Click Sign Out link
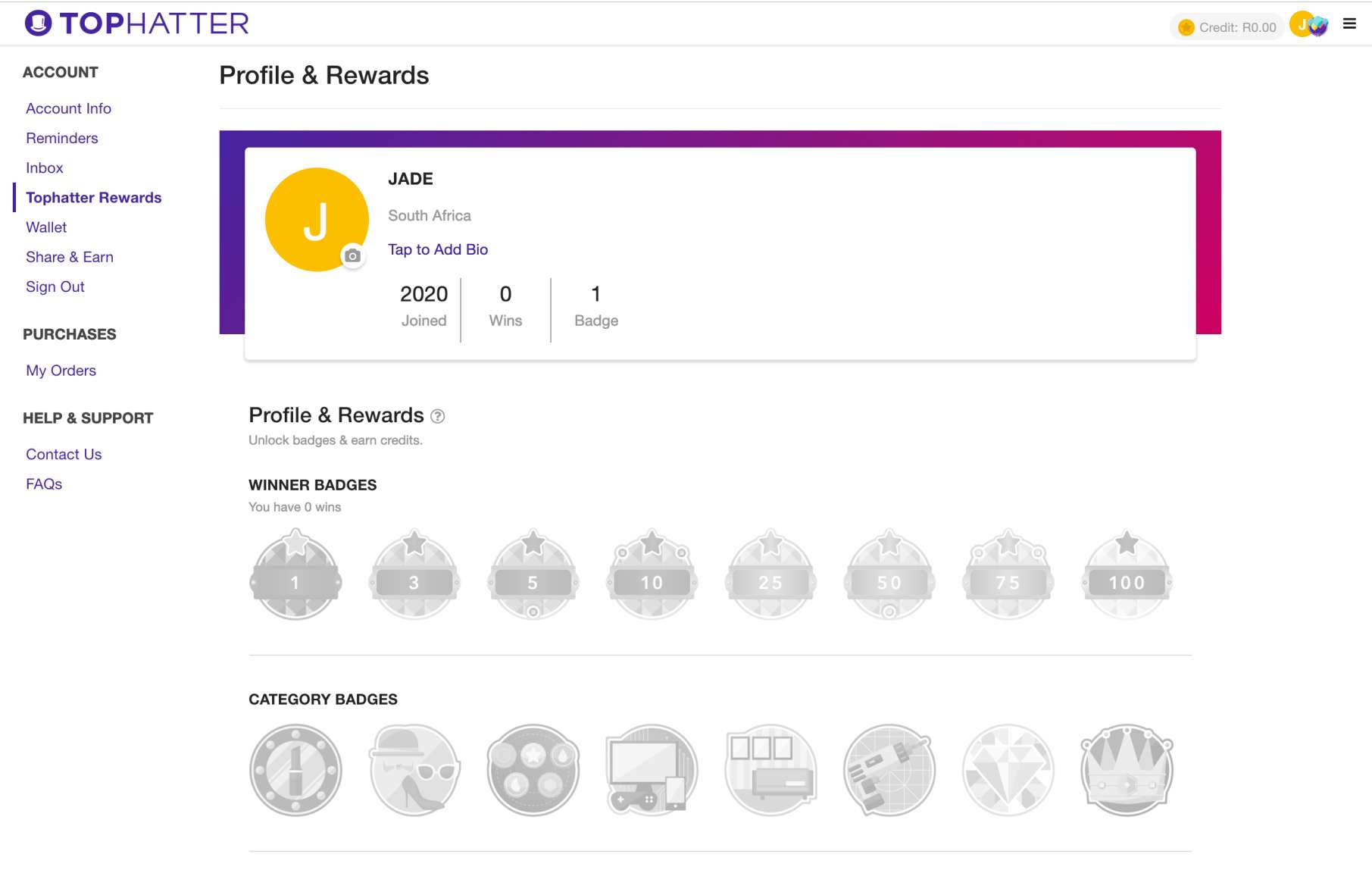 (55, 286)
